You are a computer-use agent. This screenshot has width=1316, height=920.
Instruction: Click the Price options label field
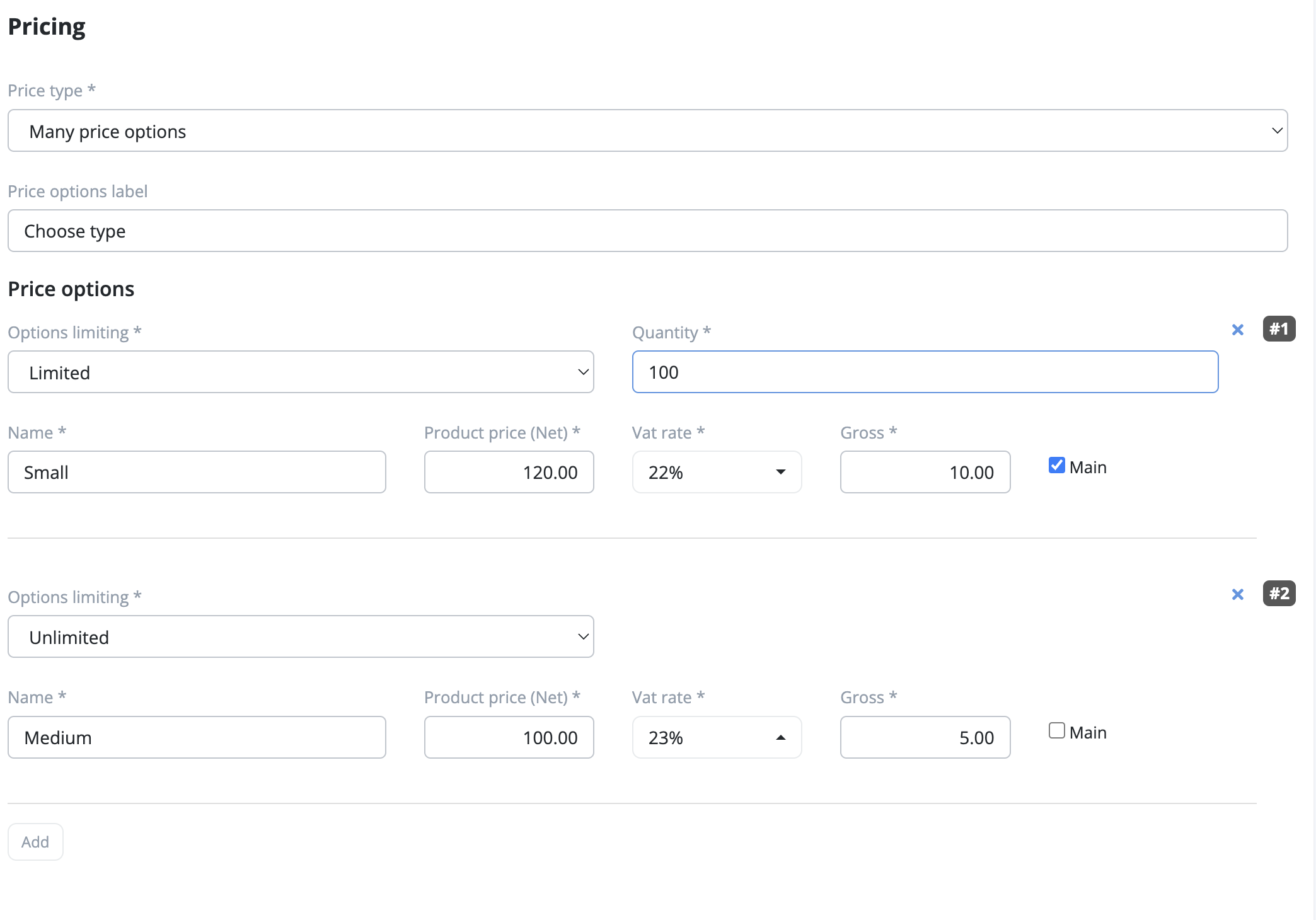tap(647, 231)
